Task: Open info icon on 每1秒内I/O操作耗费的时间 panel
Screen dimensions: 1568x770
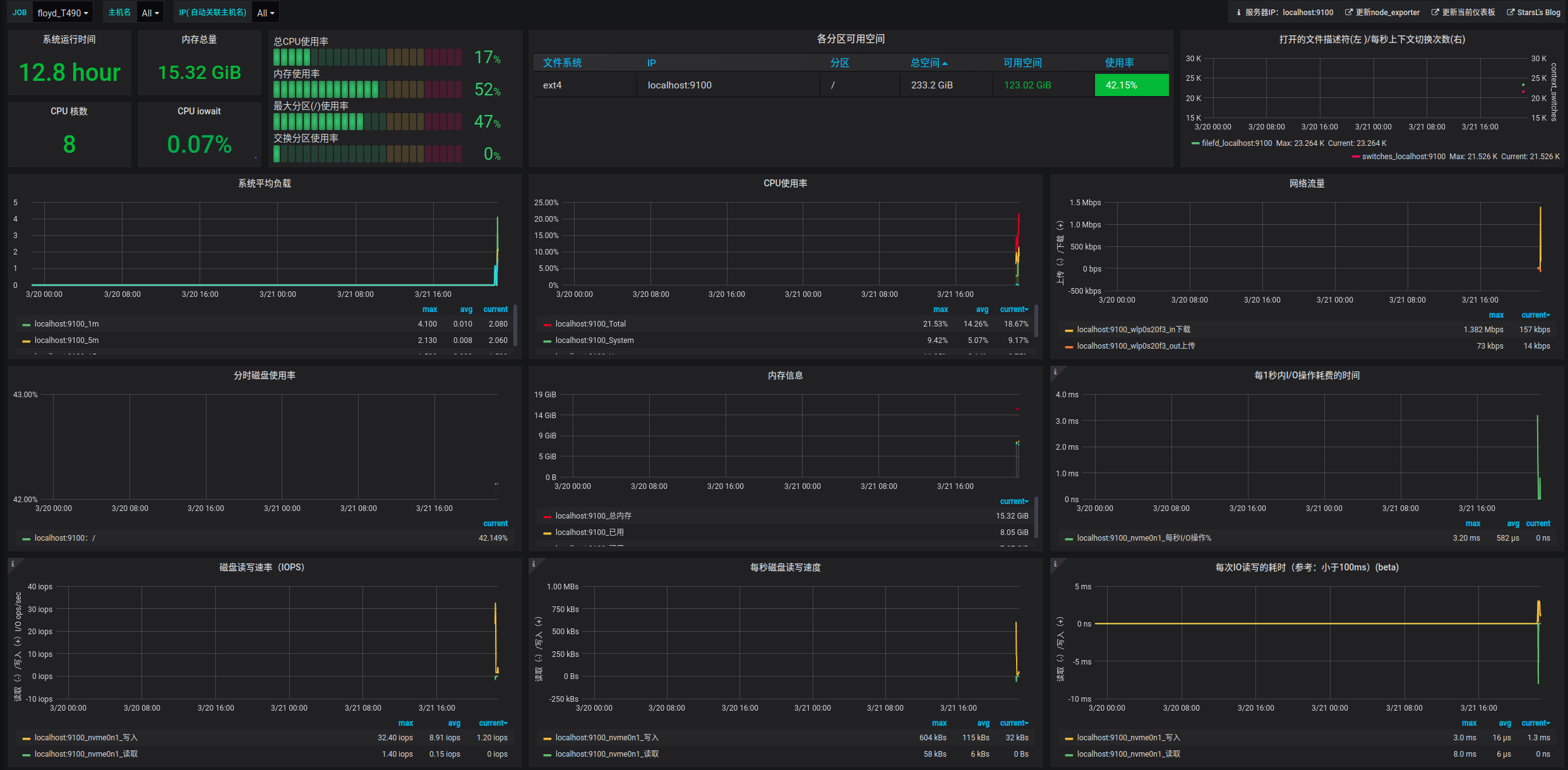Action: [1055, 372]
